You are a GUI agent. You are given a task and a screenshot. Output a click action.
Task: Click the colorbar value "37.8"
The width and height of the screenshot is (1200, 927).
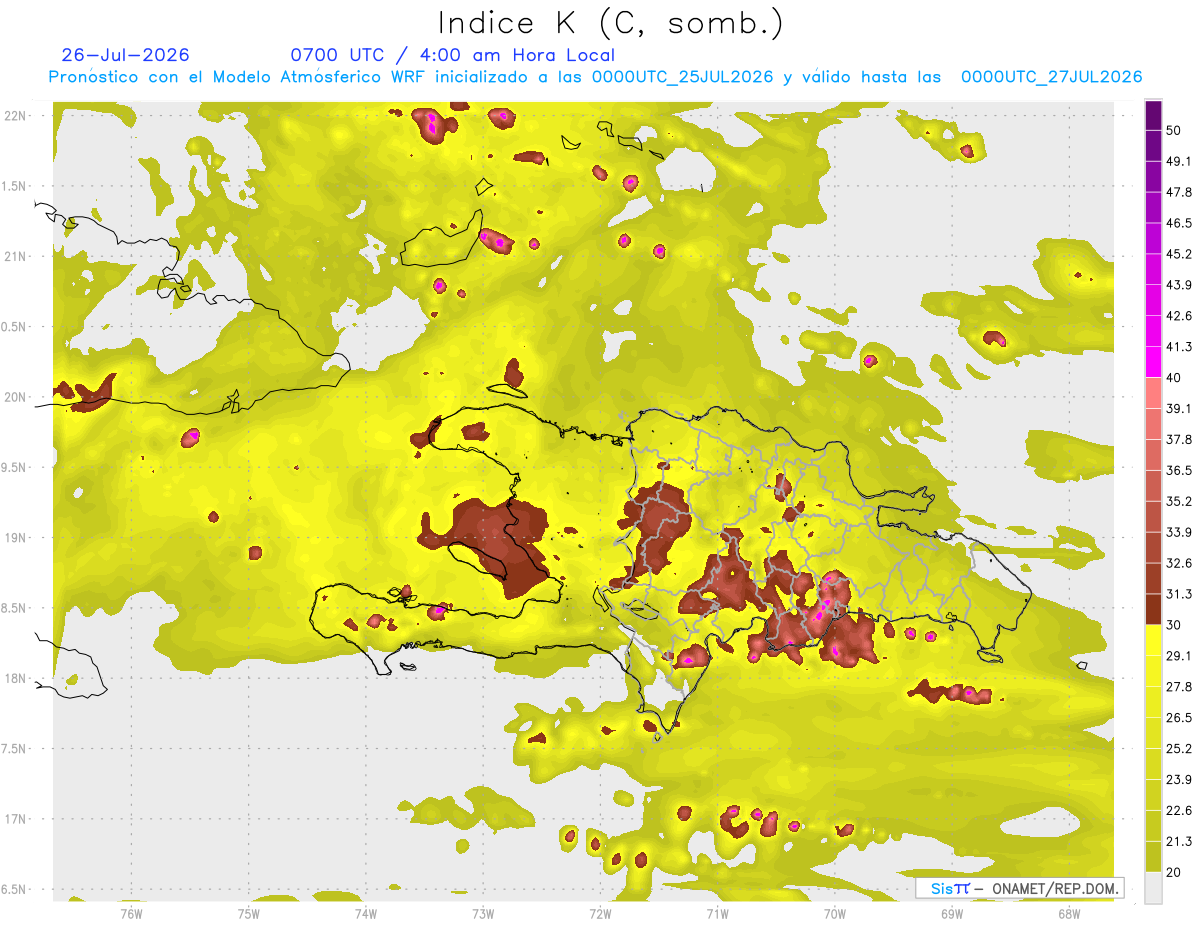click(x=1180, y=439)
